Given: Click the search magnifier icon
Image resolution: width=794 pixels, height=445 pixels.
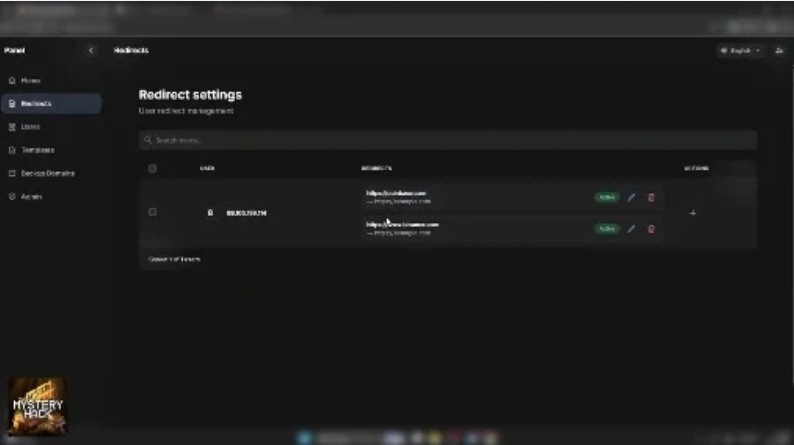Looking at the screenshot, I should [x=147, y=140].
